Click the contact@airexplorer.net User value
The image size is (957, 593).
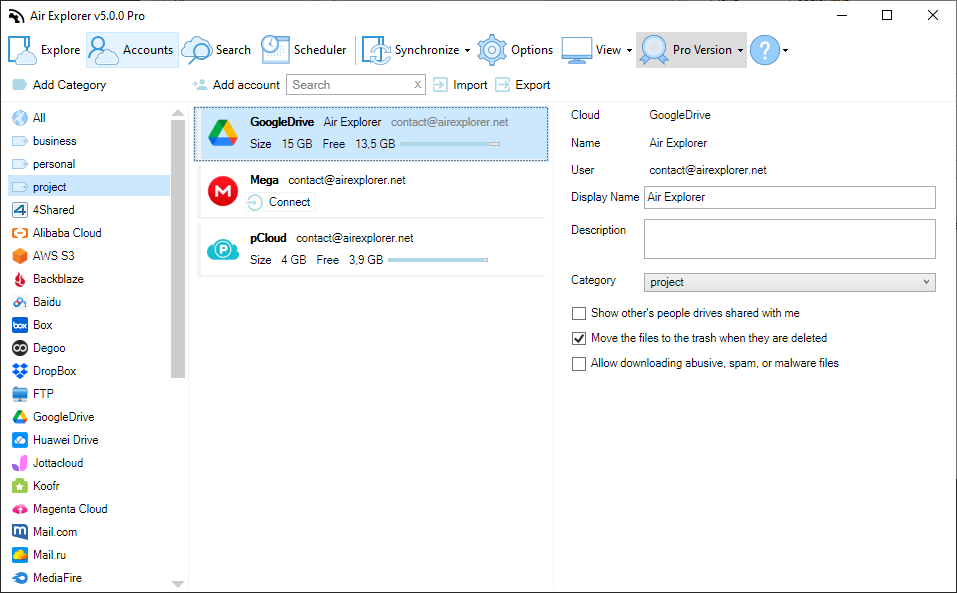(x=708, y=170)
